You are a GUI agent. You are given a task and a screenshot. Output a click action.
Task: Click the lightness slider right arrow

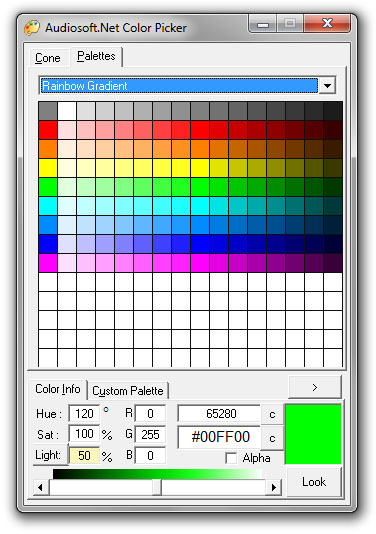pos(273,487)
